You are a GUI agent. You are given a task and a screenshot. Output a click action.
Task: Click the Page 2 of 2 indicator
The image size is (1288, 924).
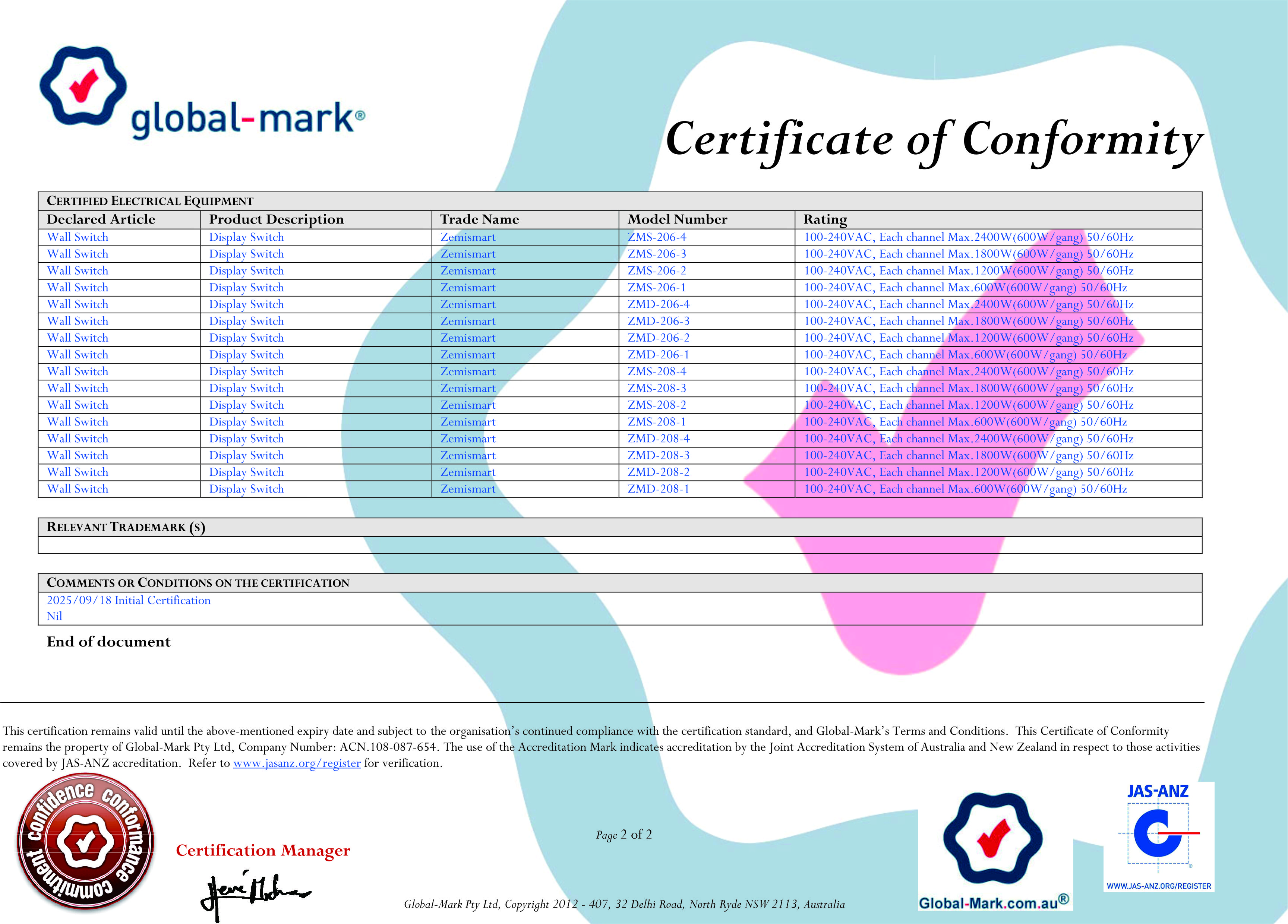[624, 834]
